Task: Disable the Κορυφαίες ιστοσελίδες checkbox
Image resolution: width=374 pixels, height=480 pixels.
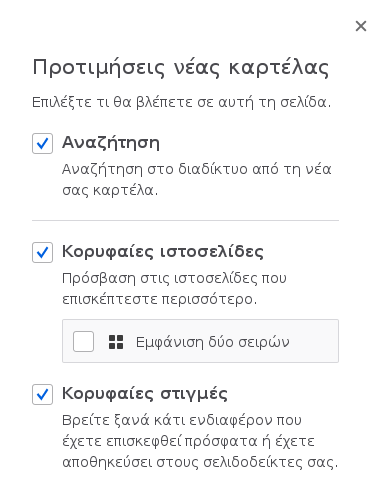Action: pyautogui.click(x=42, y=252)
